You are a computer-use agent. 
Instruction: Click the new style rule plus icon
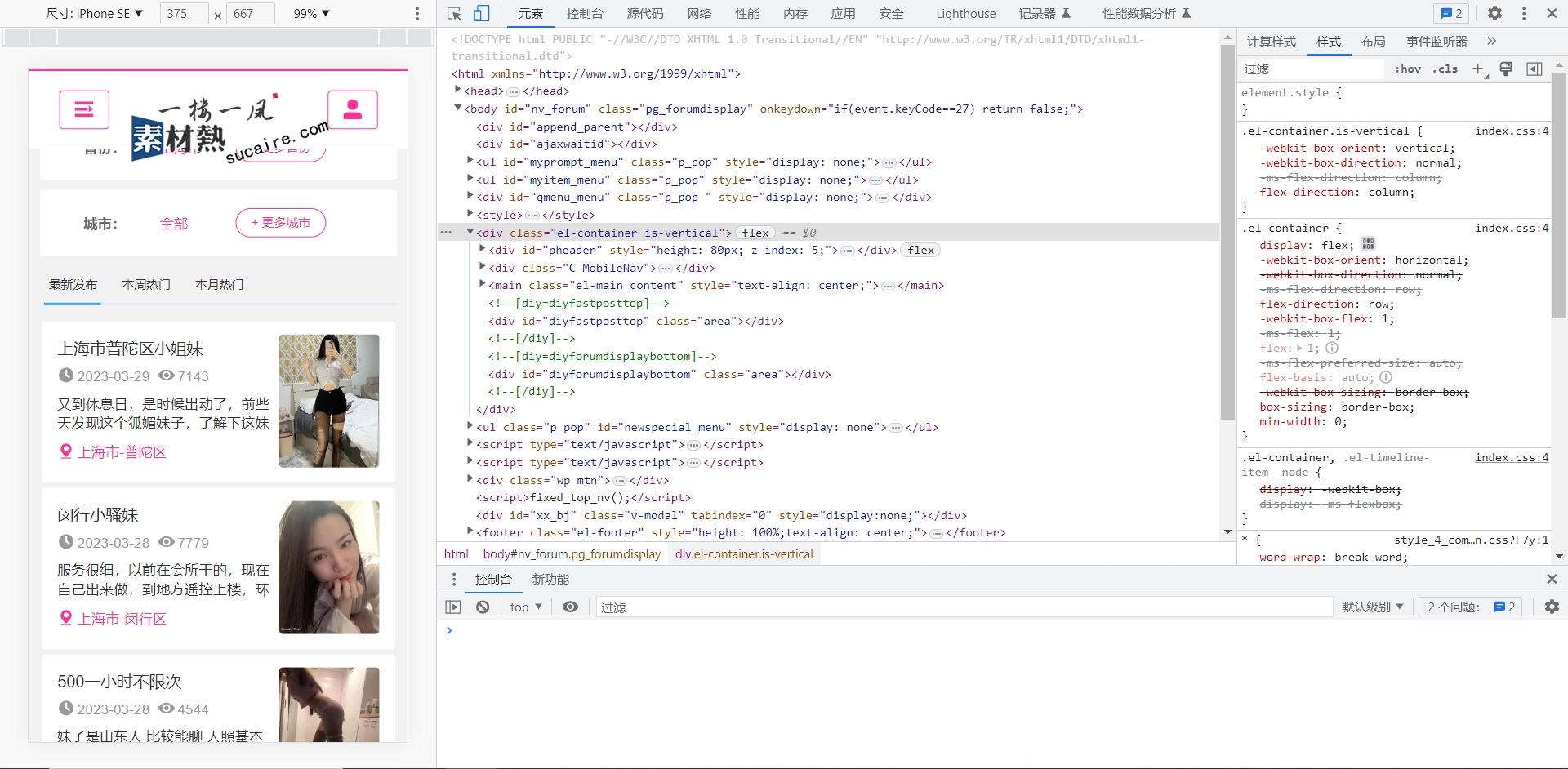coord(1478,69)
